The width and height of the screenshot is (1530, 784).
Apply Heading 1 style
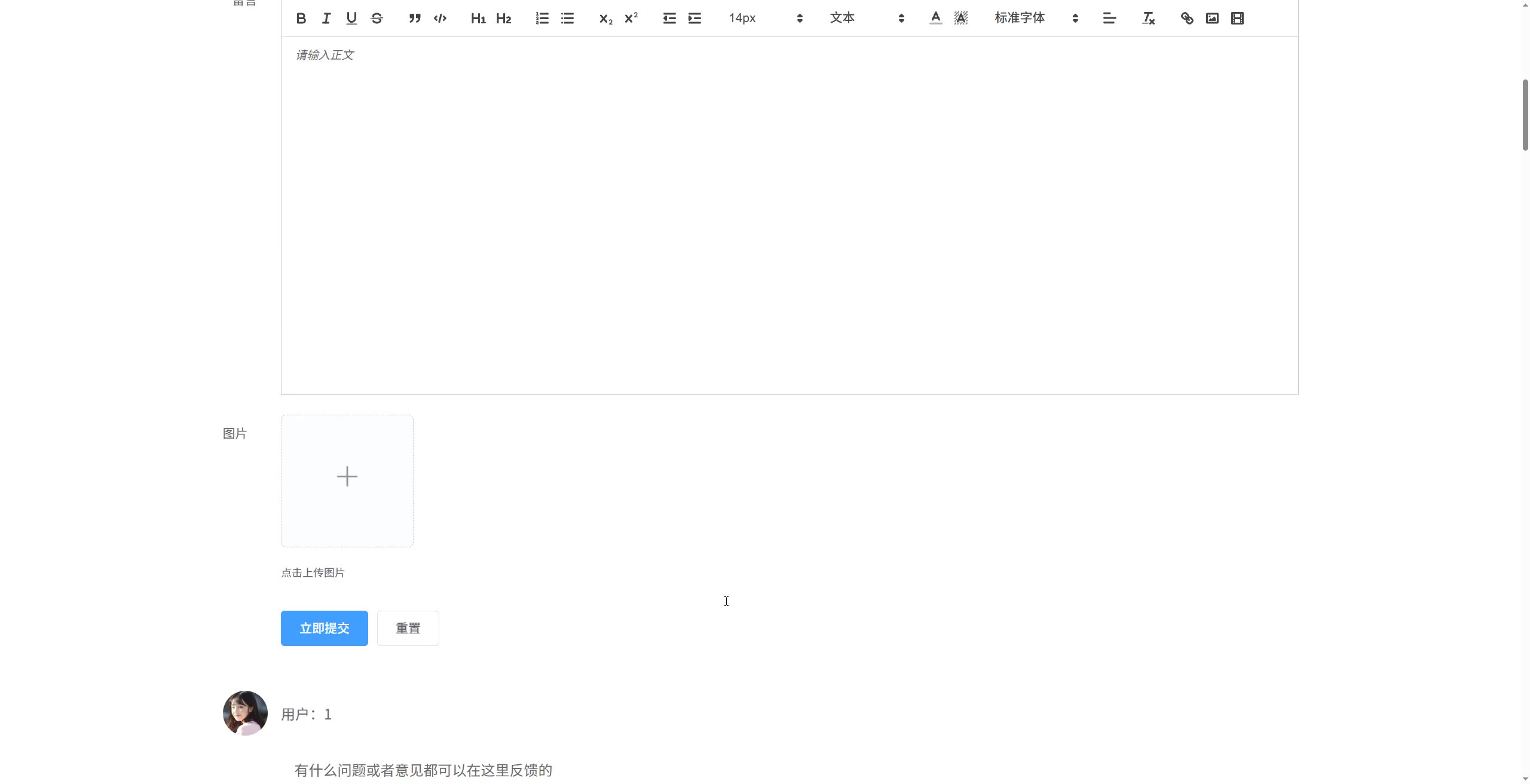tap(478, 19)
